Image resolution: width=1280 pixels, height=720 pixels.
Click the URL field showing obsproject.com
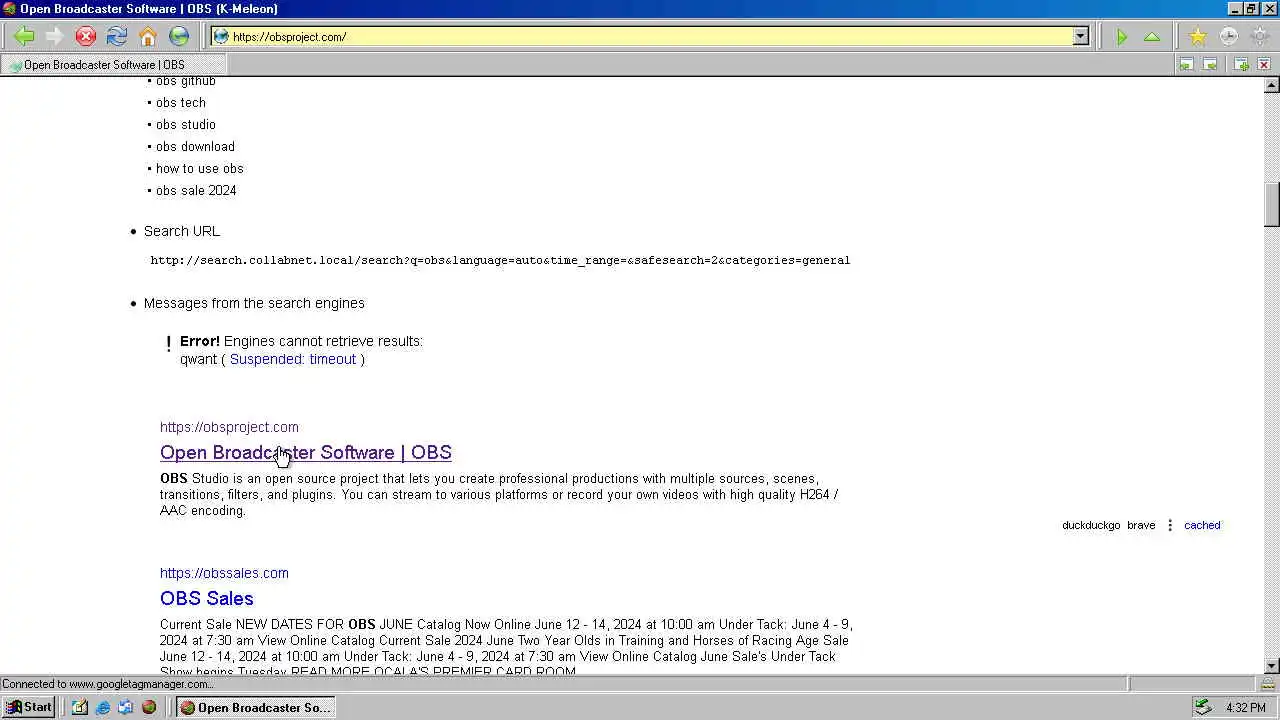[650, 37]
